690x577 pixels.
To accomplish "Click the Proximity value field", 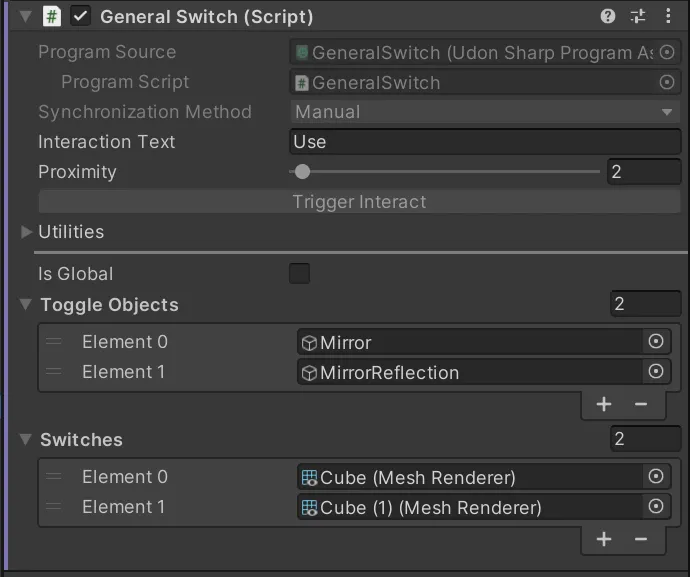I will (x=644, y=172).
